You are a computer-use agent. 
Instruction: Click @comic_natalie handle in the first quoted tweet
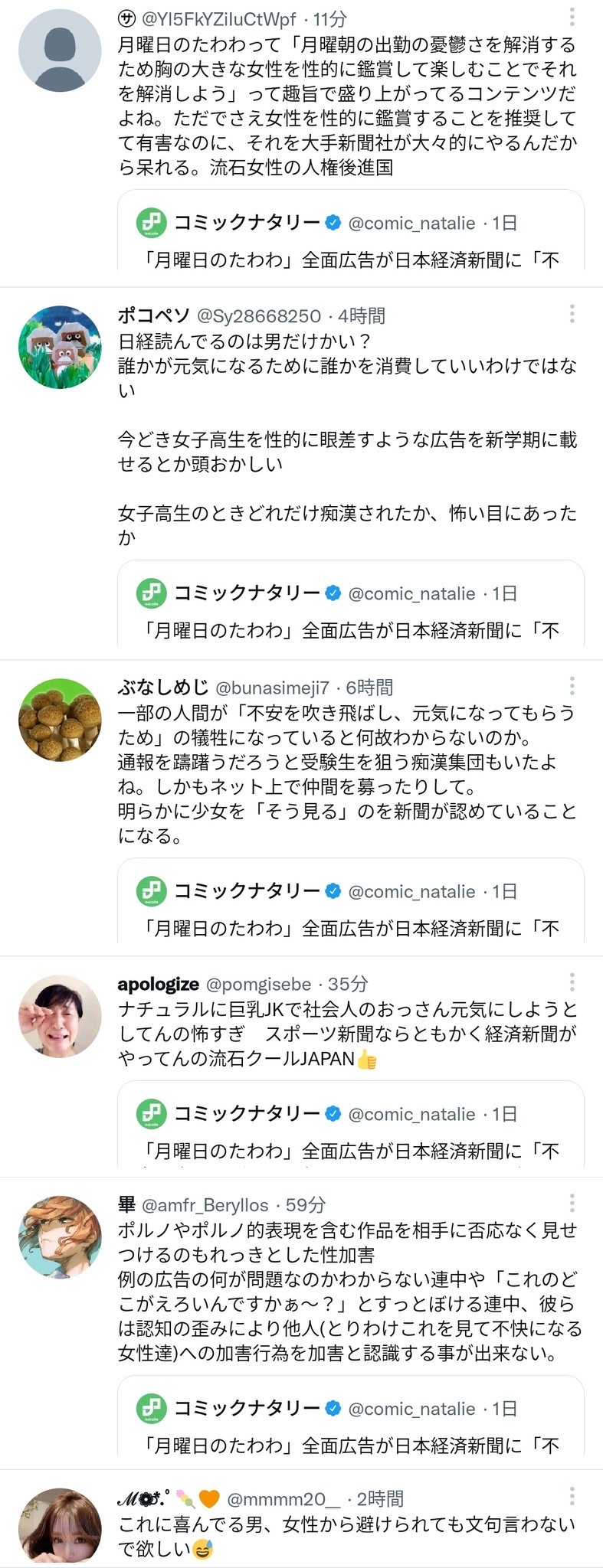411,223
